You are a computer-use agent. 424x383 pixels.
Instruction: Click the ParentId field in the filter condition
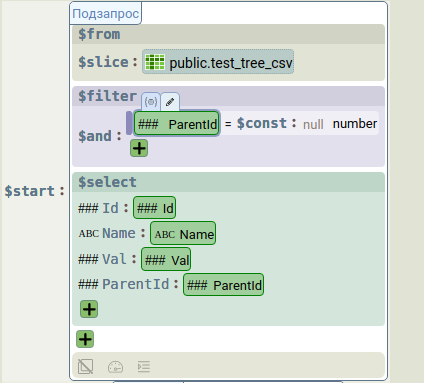click(177, 124)
